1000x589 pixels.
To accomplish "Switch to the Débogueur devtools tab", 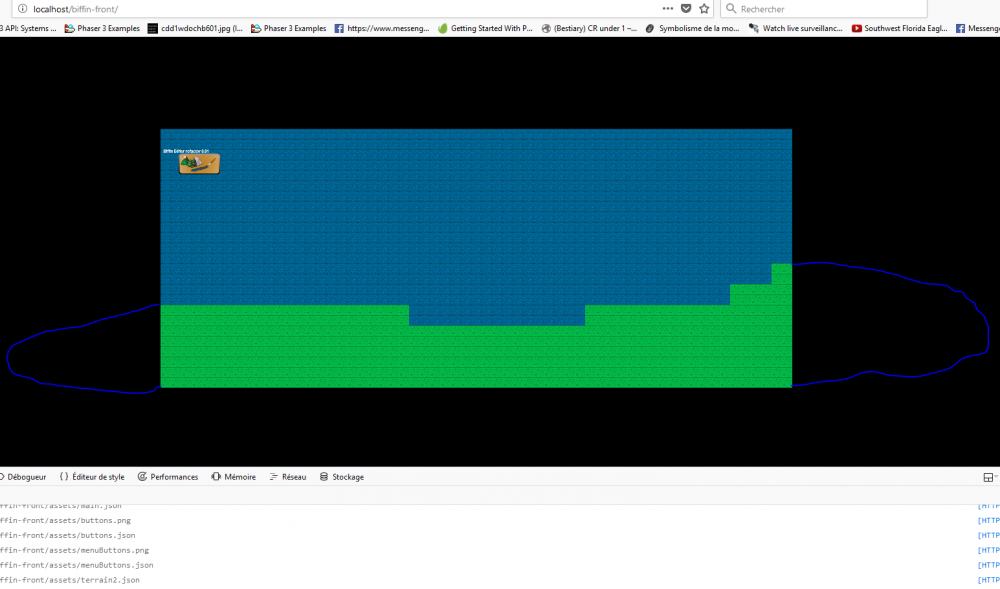I will click(23, 477).
